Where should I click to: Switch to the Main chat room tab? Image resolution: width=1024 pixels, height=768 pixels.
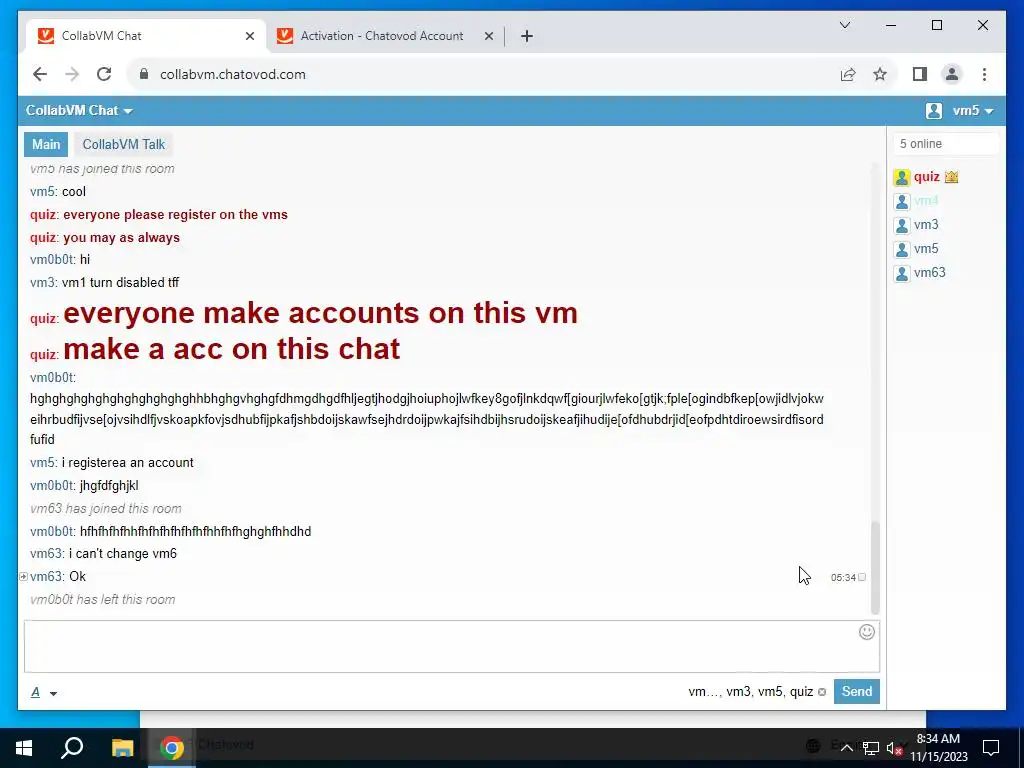coord(46,144)
